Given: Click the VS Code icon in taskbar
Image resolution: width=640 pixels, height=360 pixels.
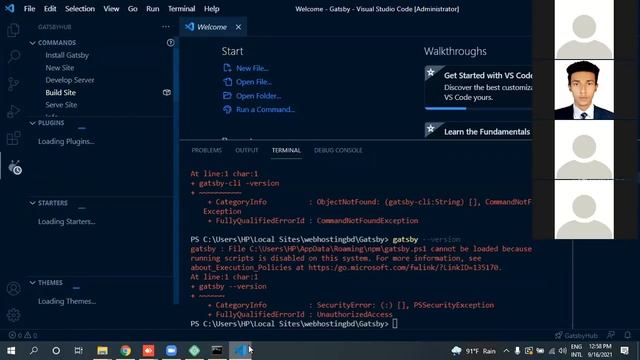Looking at the screenshot, I should [240, 350].
